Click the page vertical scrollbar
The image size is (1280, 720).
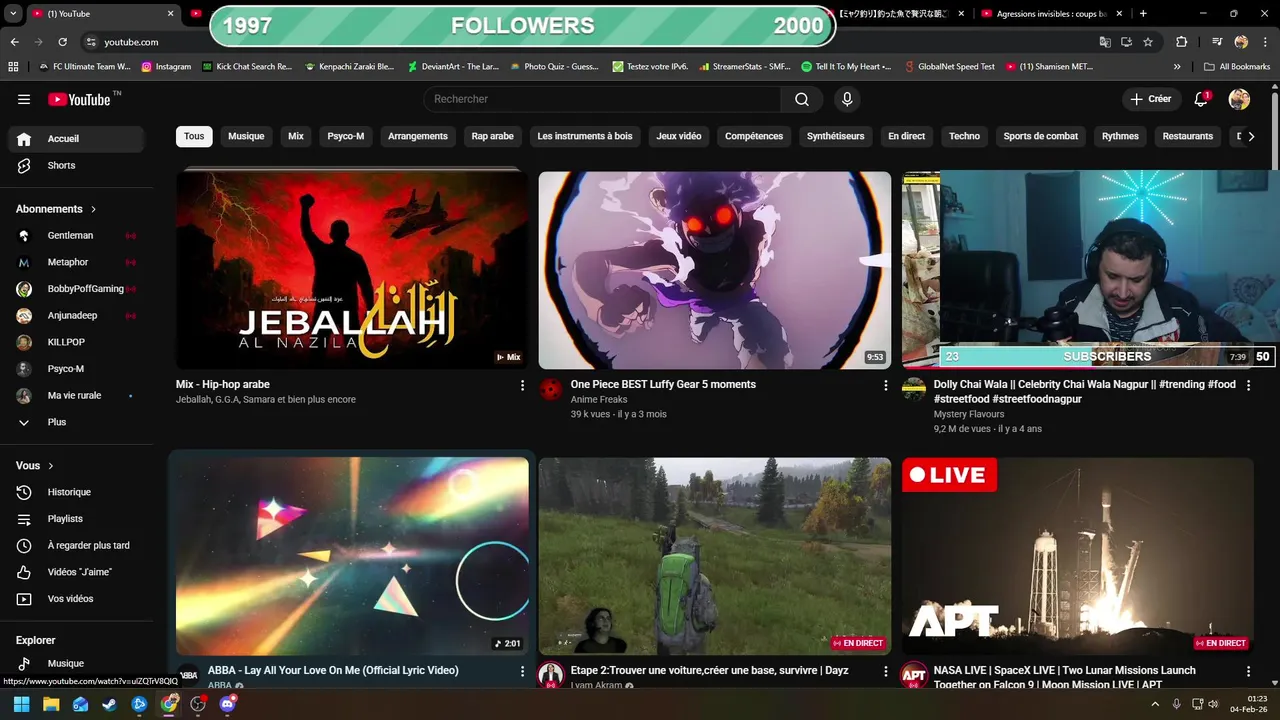(x=1274, y=133)
